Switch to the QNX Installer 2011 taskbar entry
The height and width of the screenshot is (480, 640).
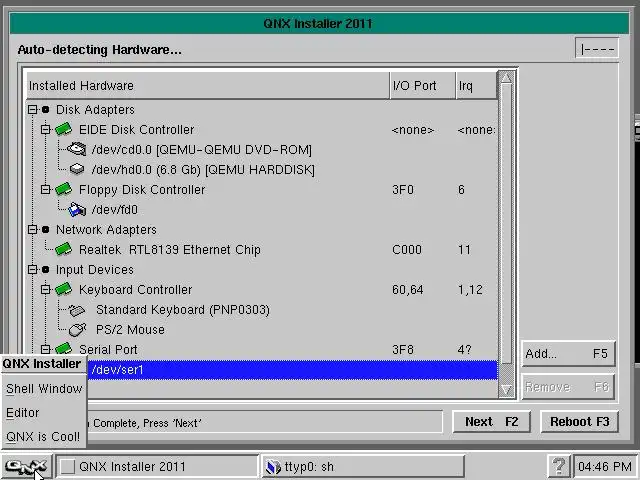coord(157,466)
